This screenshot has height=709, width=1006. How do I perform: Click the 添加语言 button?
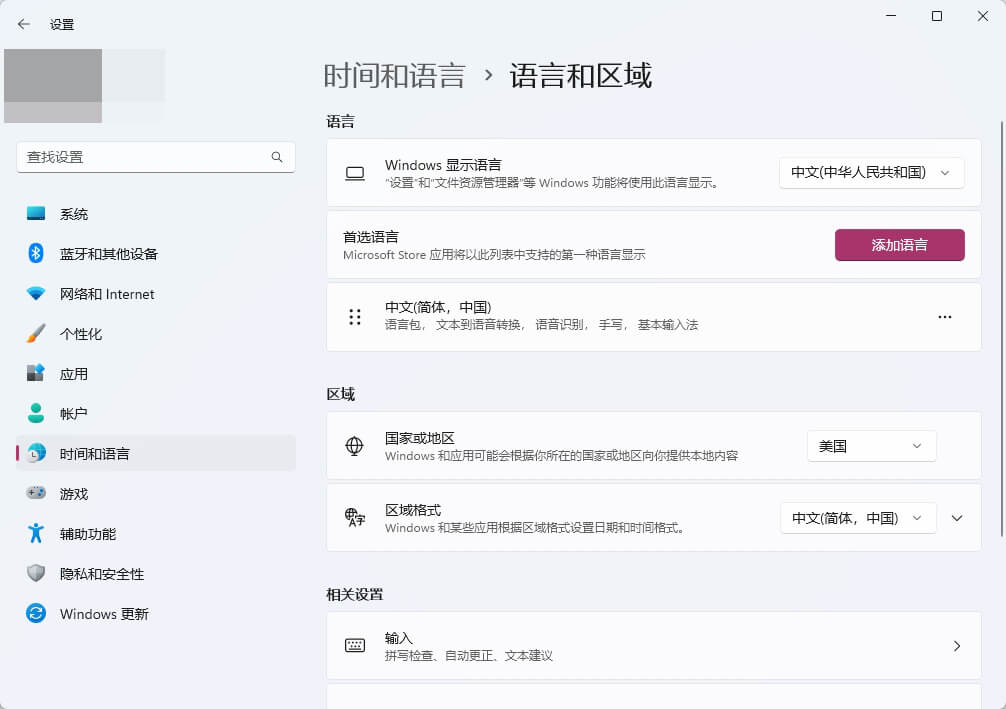pos(899,245)
